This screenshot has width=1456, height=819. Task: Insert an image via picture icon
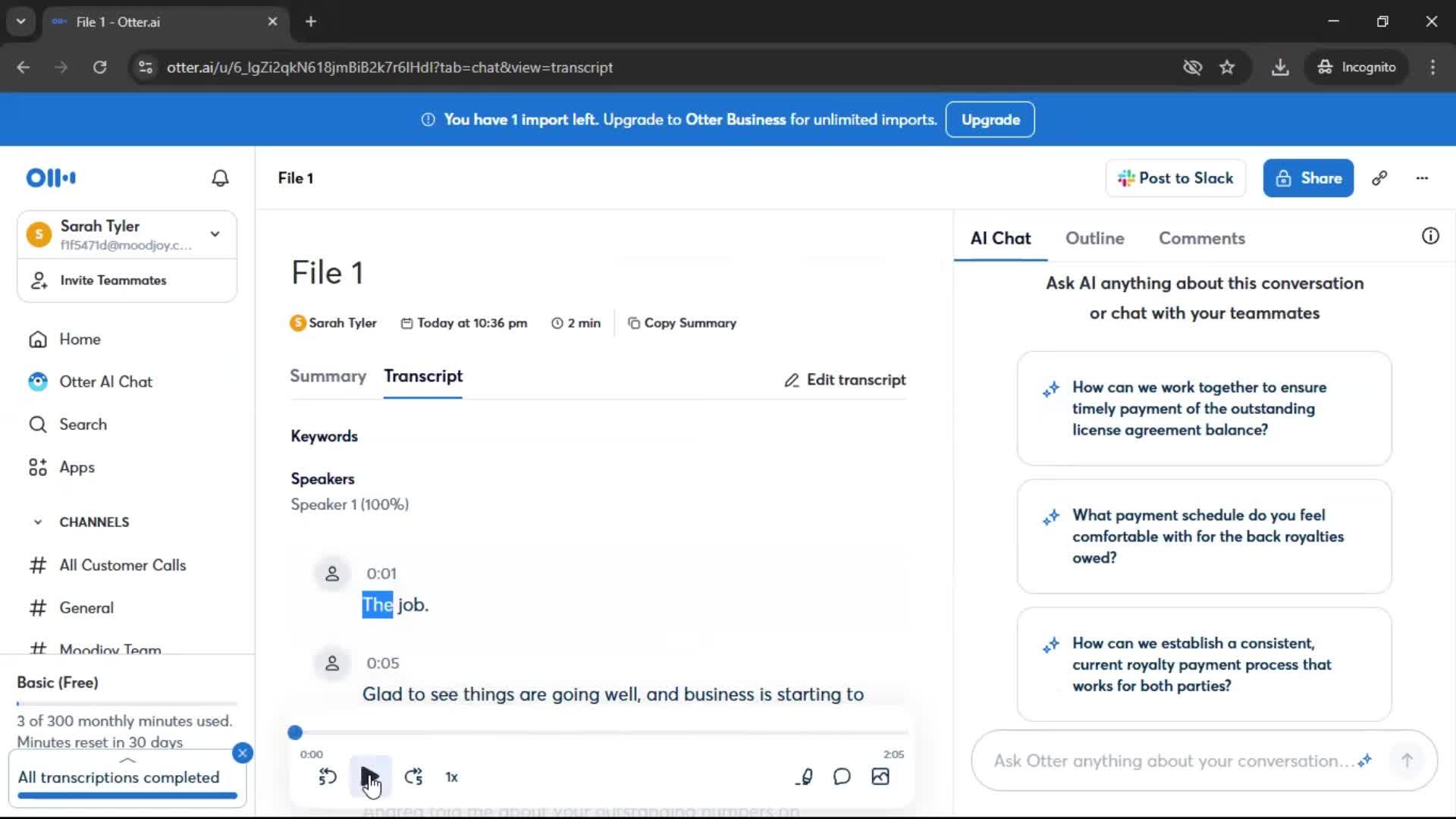pyautogui.click(x=880, y=777)
